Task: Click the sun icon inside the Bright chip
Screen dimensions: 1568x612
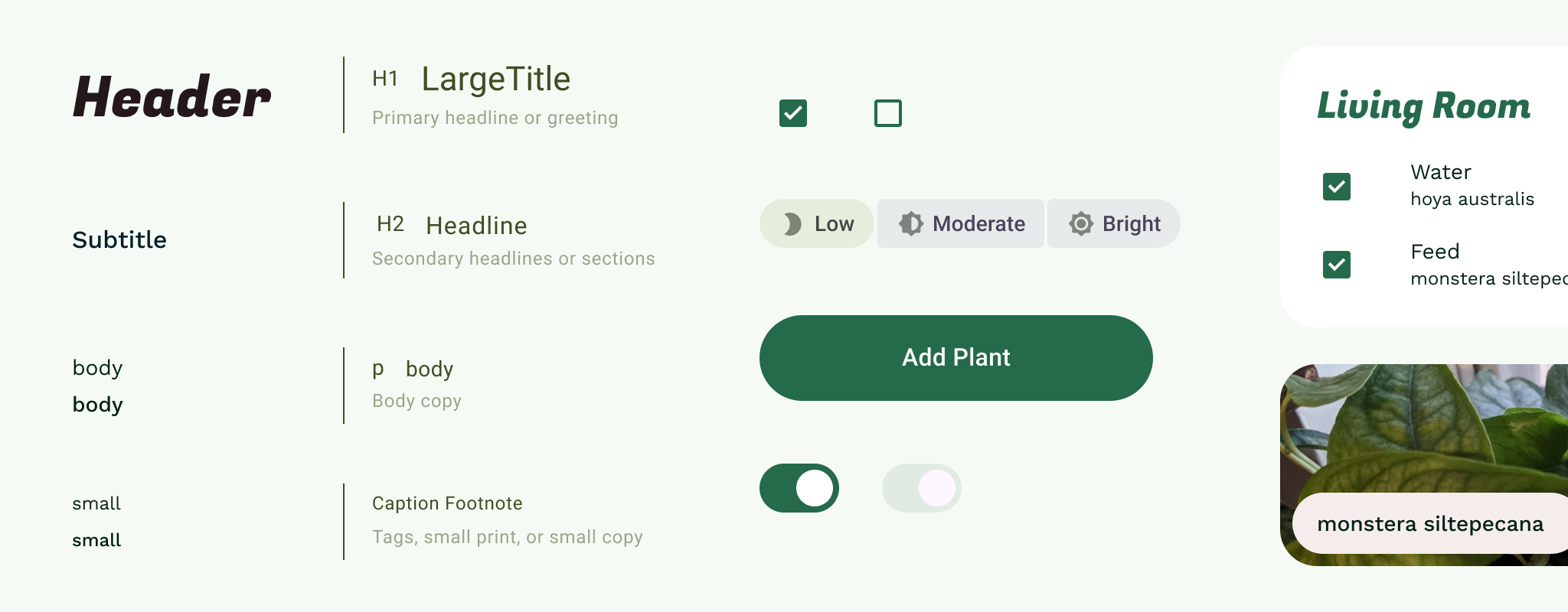Action: tap(1080, 223)
